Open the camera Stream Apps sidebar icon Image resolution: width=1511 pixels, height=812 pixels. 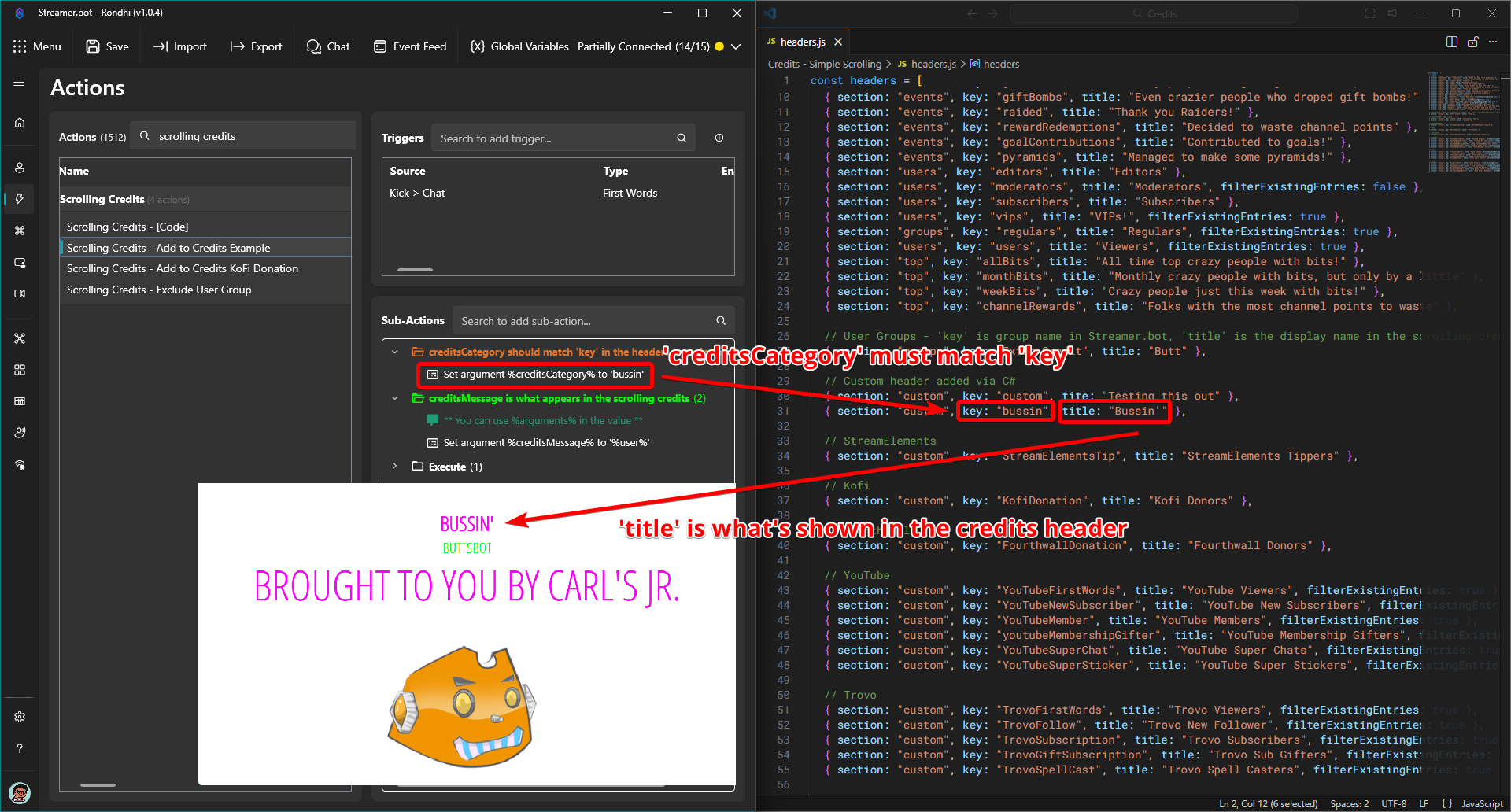click(20, 293)
